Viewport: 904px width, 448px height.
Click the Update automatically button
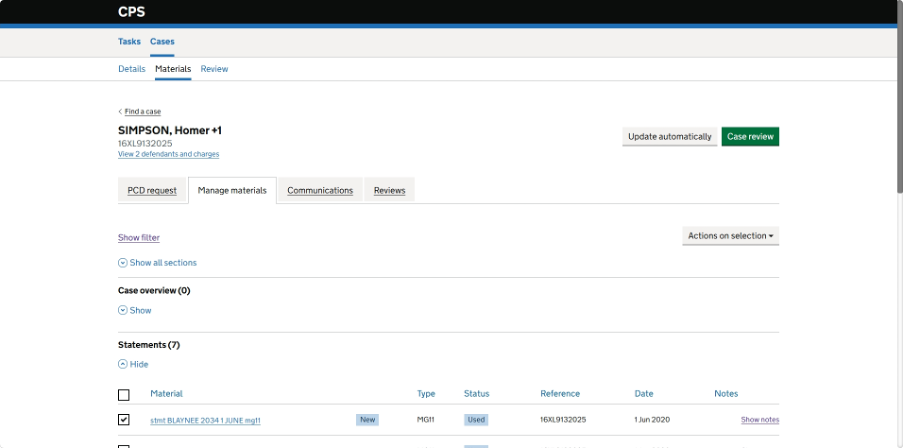point(669,137)
